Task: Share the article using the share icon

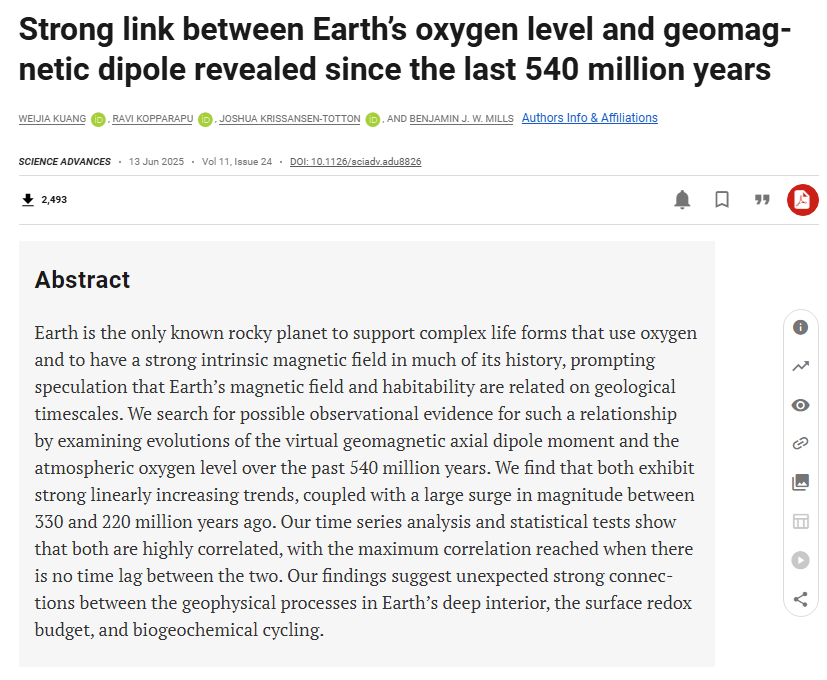Action: pyautogui.click(x=800, y=599)
